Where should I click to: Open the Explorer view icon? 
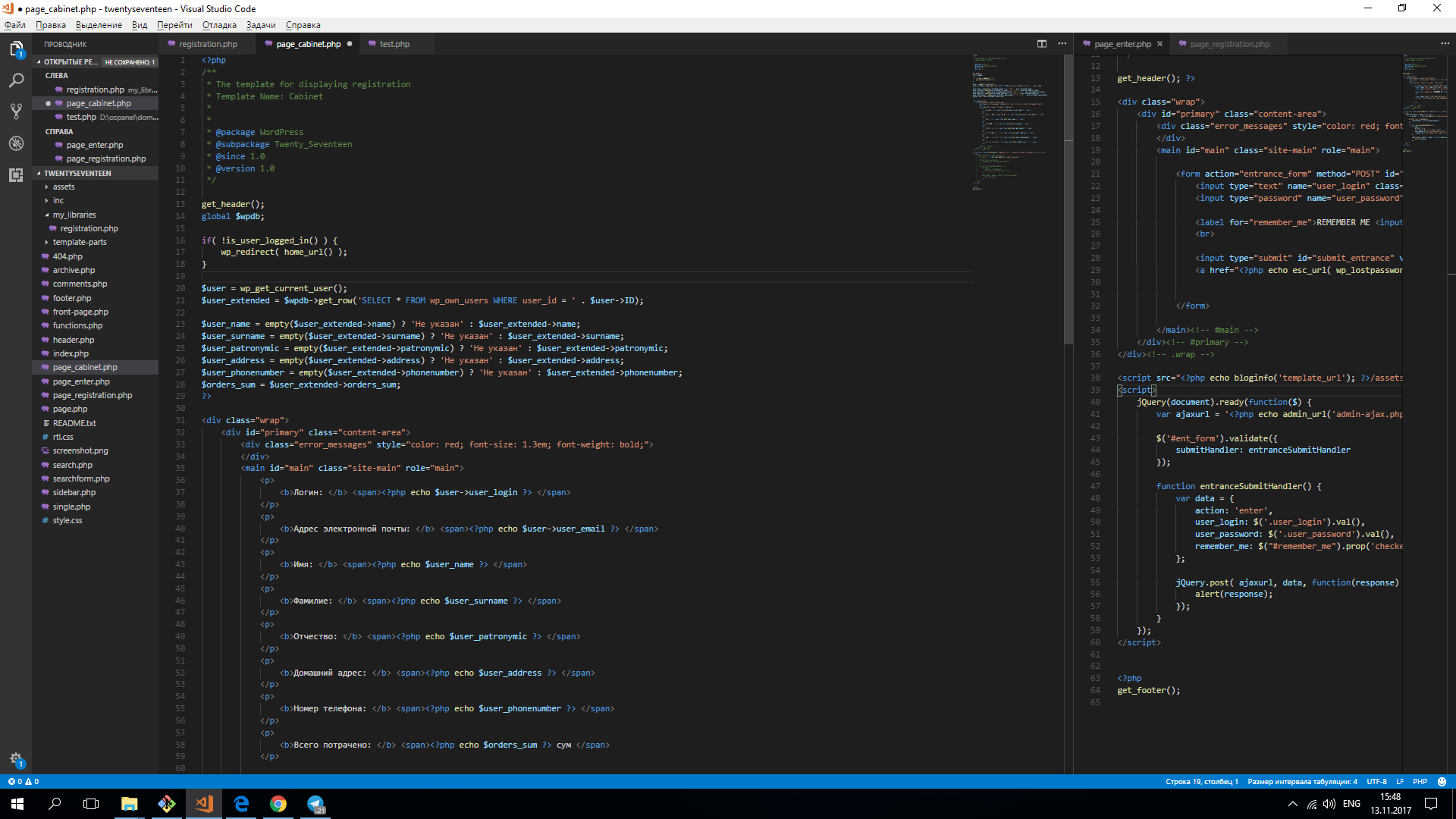point(16,49)
